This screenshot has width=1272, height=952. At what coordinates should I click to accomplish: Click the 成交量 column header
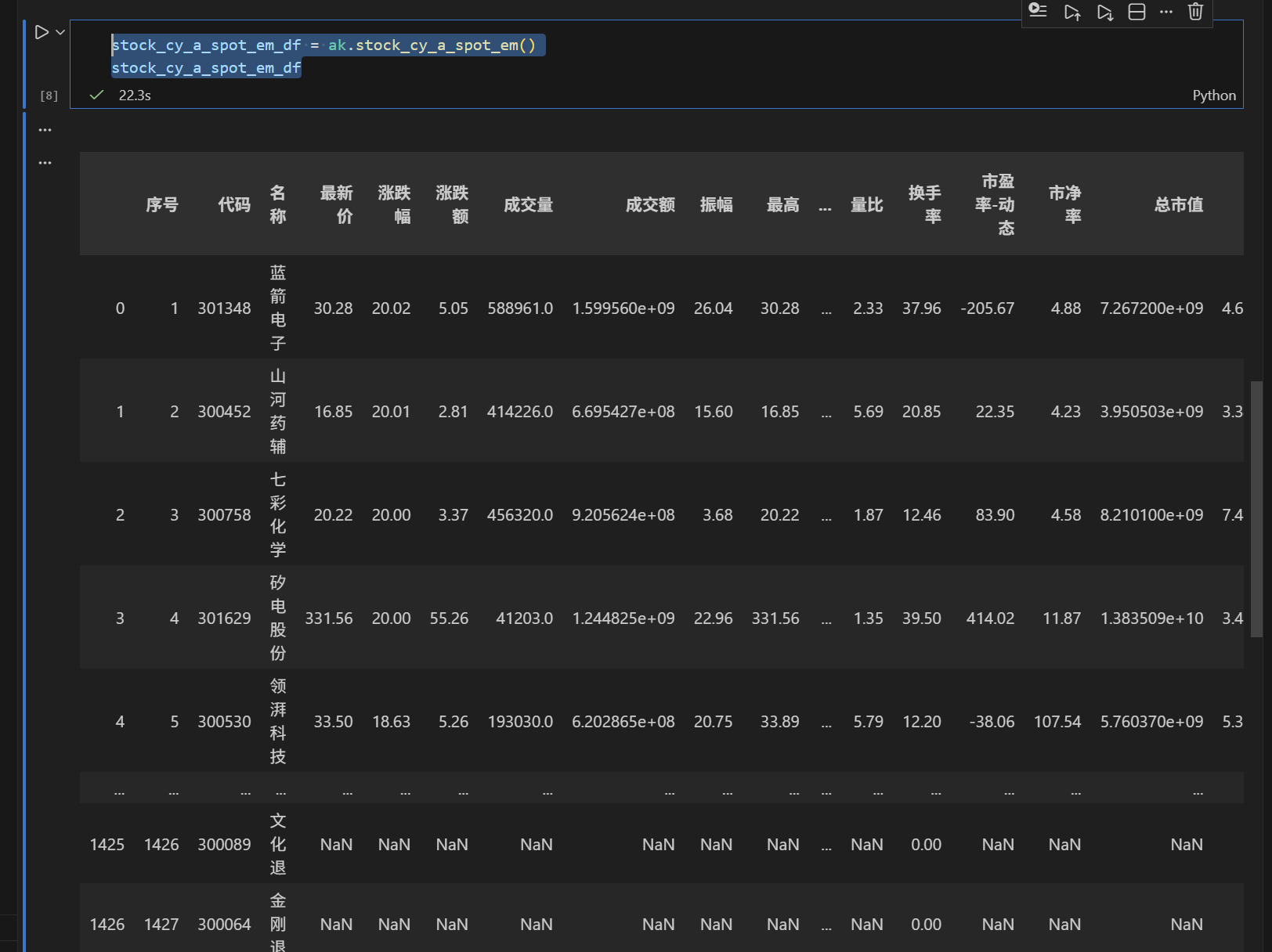coord(529,204)
